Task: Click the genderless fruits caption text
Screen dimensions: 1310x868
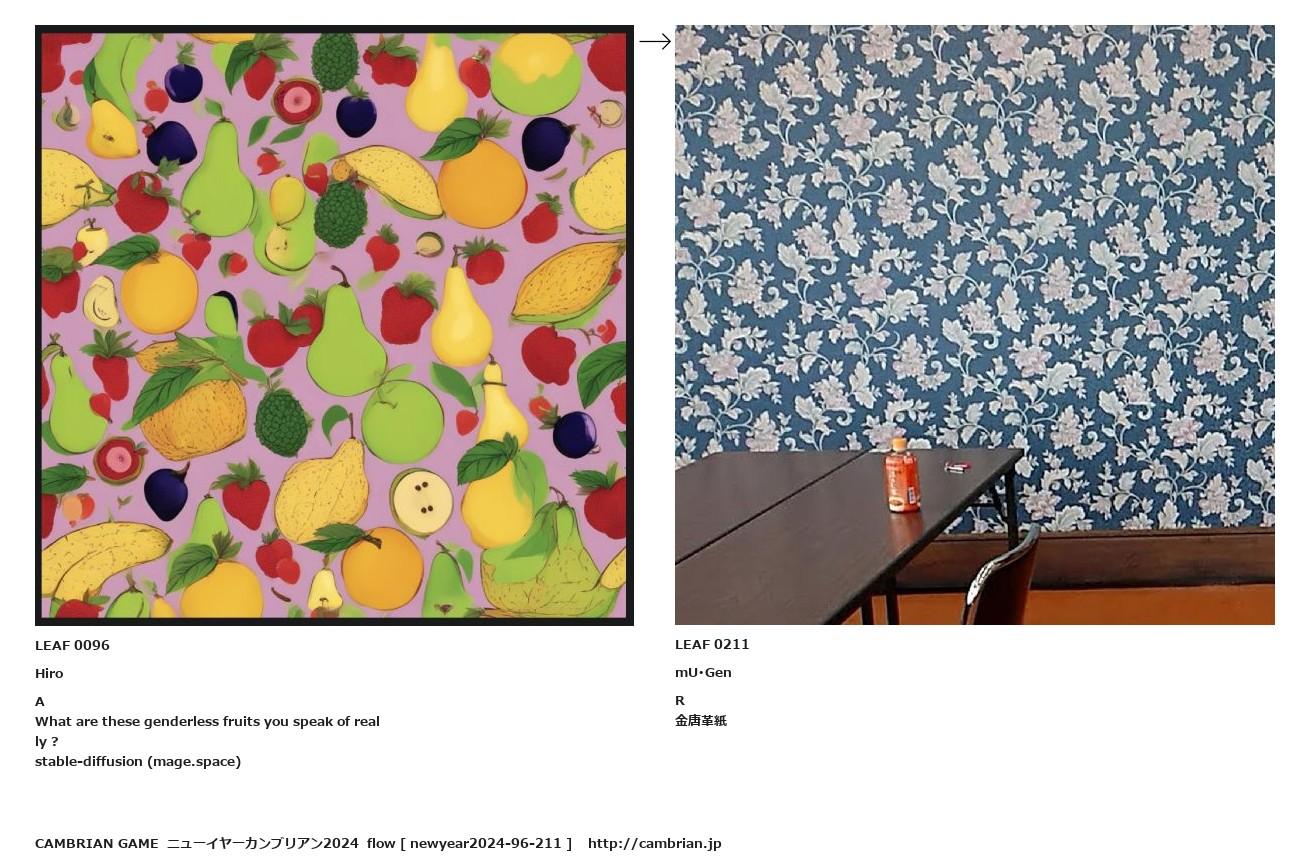Action: tap(207, 731)
